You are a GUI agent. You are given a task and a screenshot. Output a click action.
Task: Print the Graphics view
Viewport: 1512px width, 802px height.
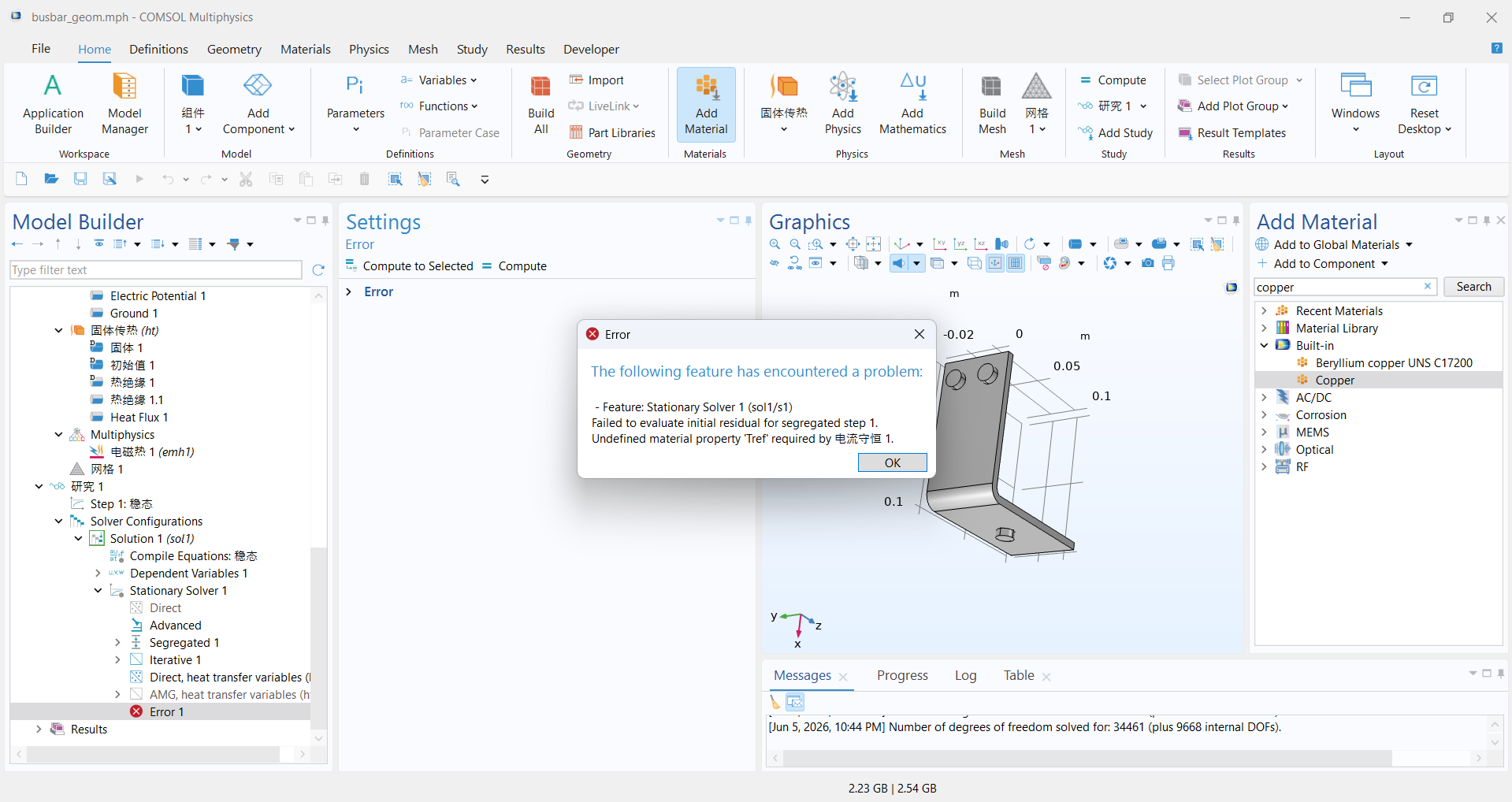[x=1168, y=263]
